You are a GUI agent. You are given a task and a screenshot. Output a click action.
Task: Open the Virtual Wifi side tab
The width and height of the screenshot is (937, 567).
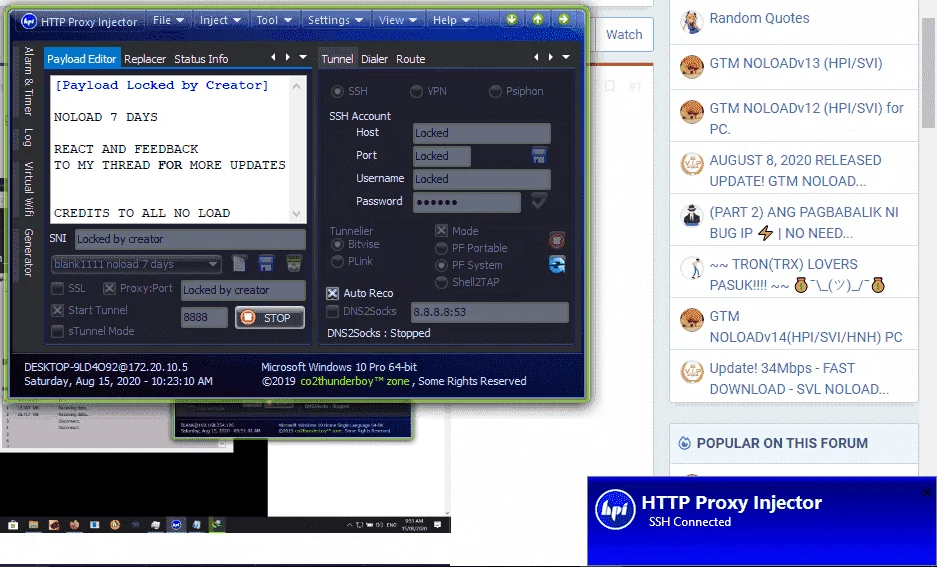[x=27, y=189]
